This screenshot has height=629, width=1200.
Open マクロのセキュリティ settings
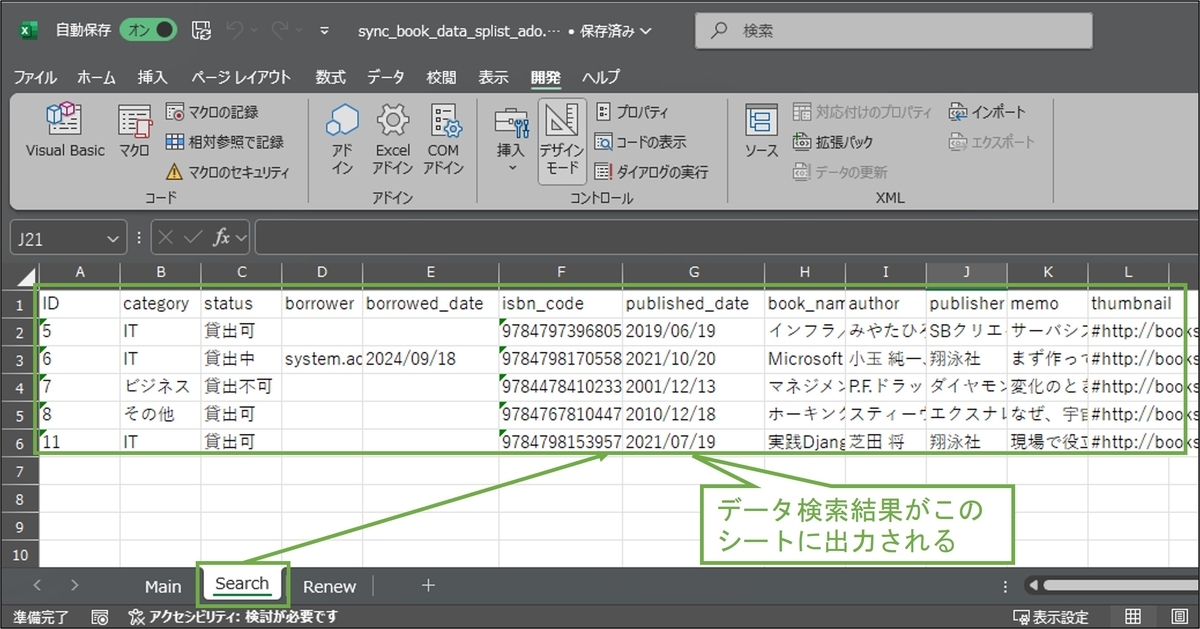click(x=227, y=172)
